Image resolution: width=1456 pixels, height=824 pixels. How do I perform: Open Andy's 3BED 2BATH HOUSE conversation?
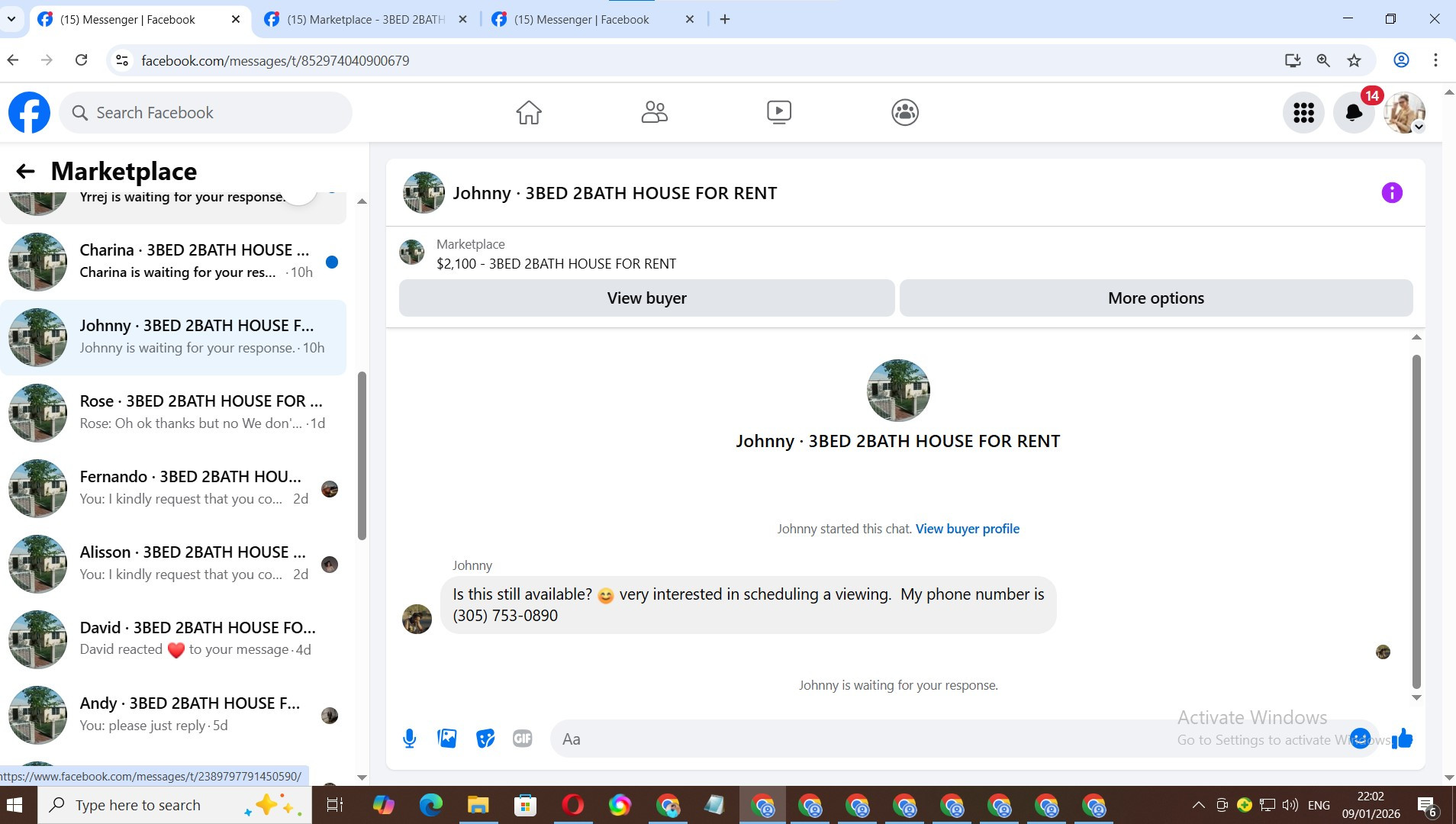(173, 715)
